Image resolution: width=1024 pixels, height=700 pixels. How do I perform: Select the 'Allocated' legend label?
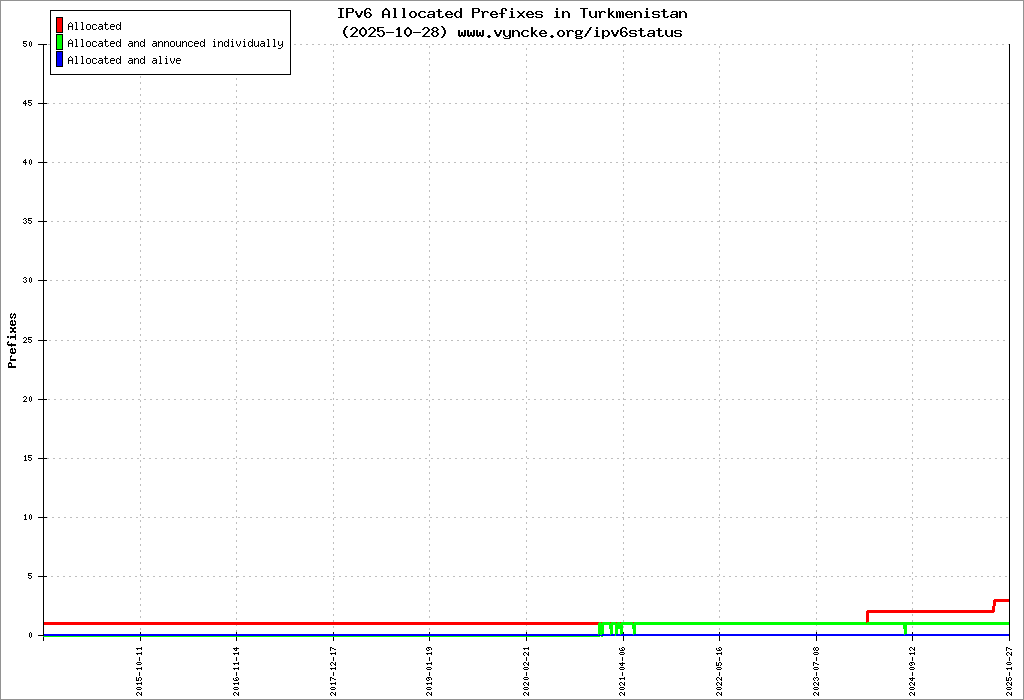pos(94,26)
